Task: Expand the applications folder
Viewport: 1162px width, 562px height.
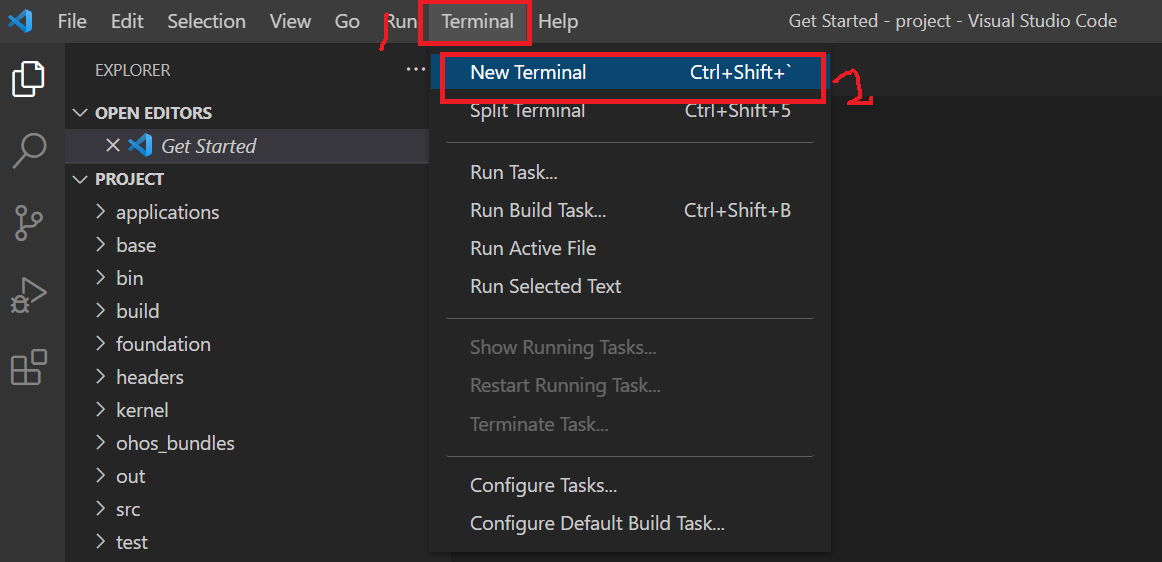Action: pyautogui.click(x=247, y=212)
